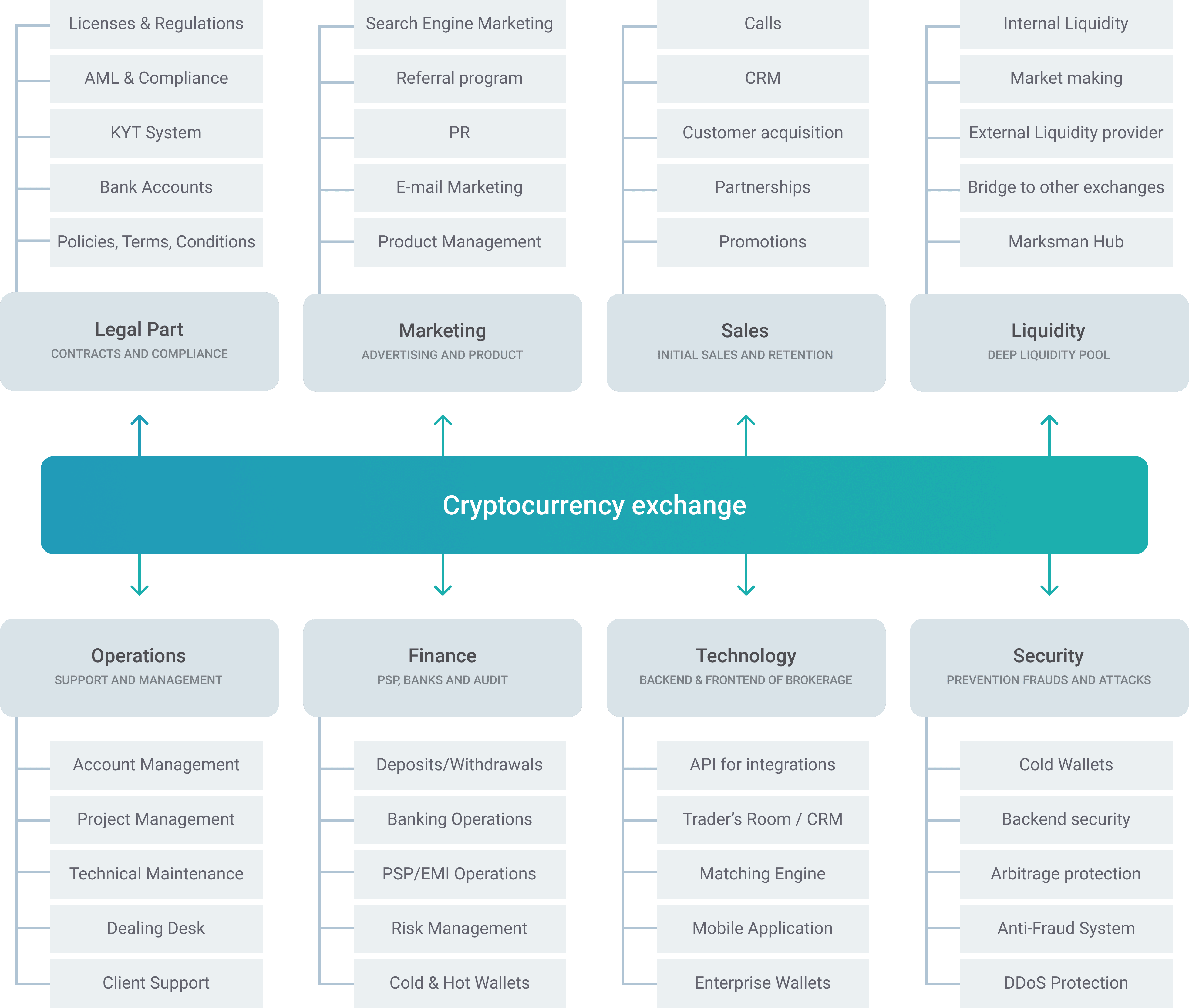
Task: Click the DDoS Protection item
Action: pyautogui.click(x=1066, y=983)
